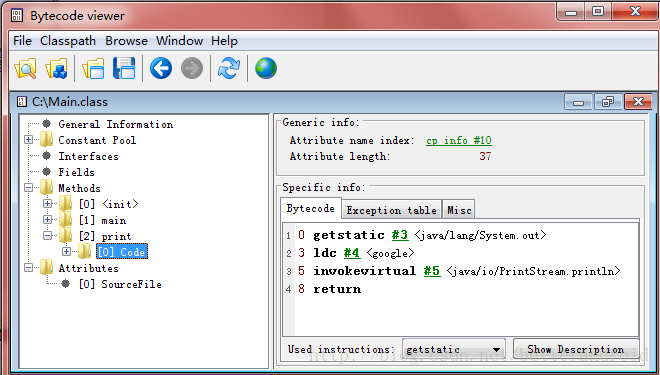Click the globe web browser icon
Viewport: 660px width, 375px height.
tap(266, 68)
